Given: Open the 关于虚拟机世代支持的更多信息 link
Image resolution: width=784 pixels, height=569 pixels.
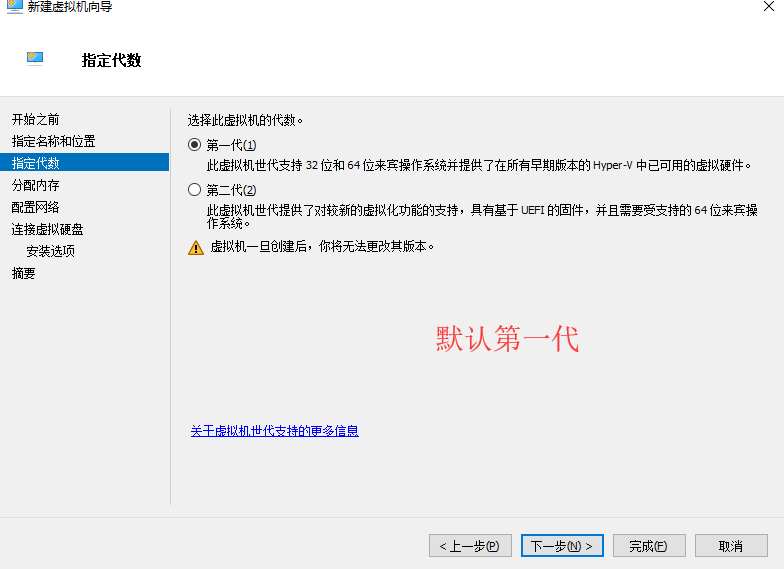Looking at the screenshot, I should click(274, 431).
